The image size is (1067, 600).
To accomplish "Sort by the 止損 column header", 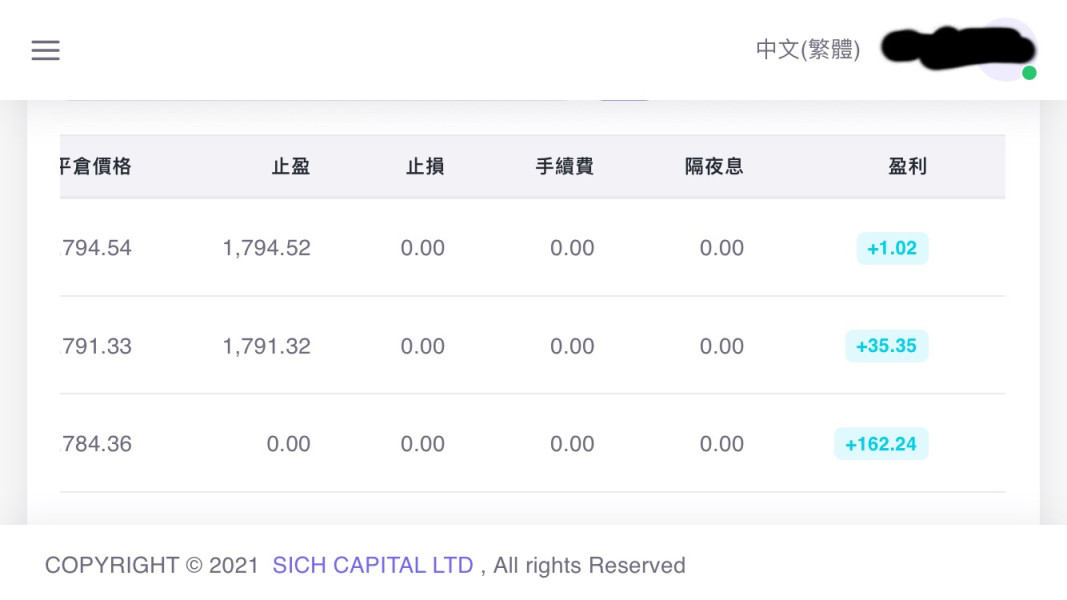I will click(x=425, y=167).
